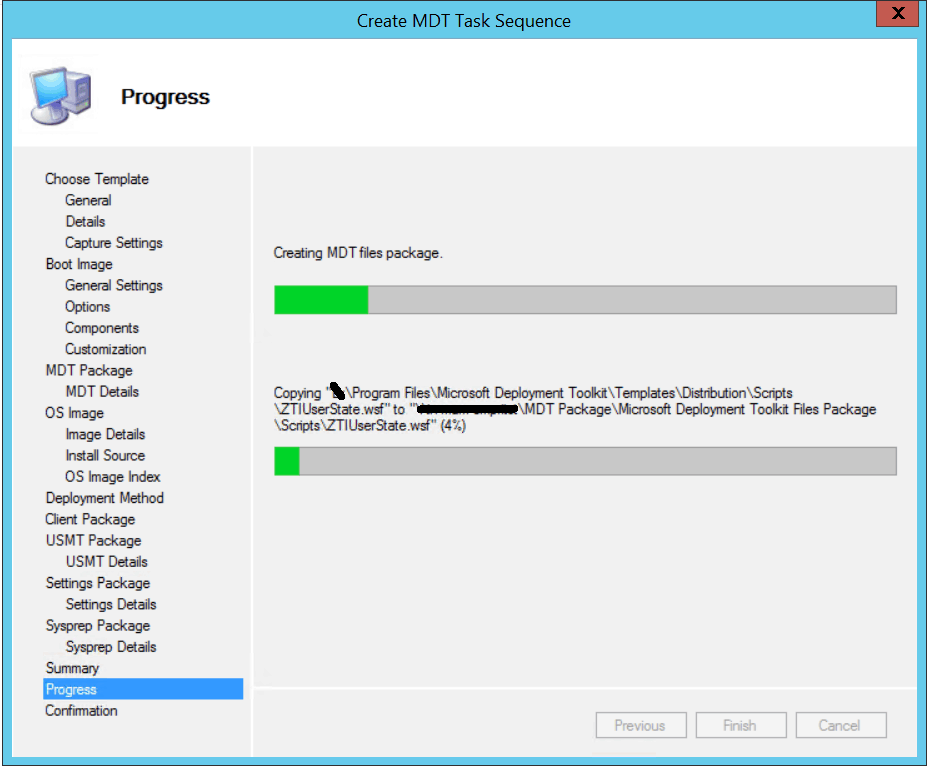Click the 'Creating MDT files package.' status text
The height and width of the screenshot is (767, 928).
coord(357,253)
